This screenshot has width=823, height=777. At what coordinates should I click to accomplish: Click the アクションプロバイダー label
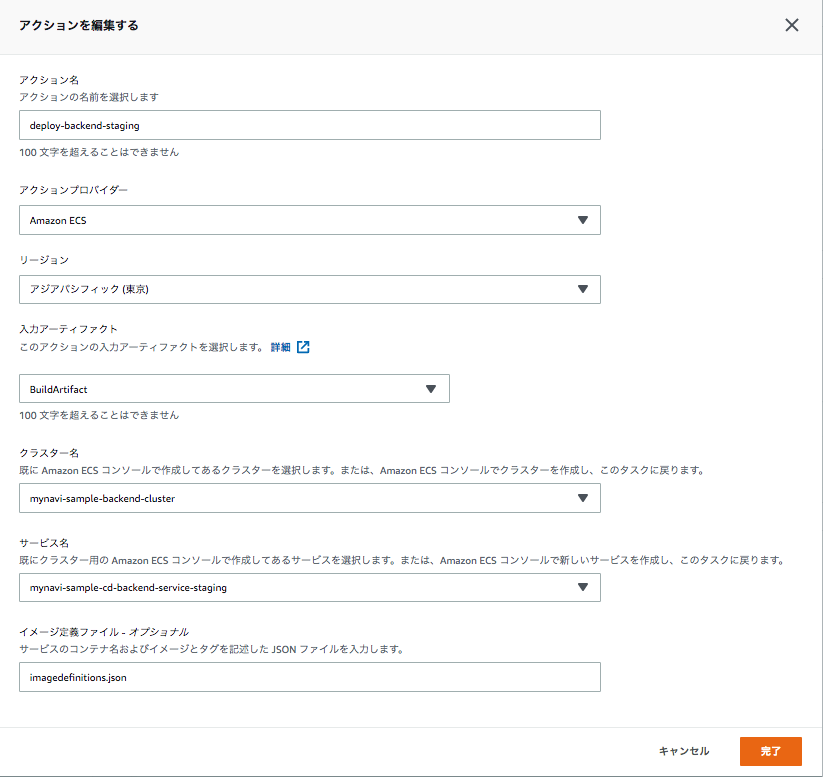click(x=73, y=190)
